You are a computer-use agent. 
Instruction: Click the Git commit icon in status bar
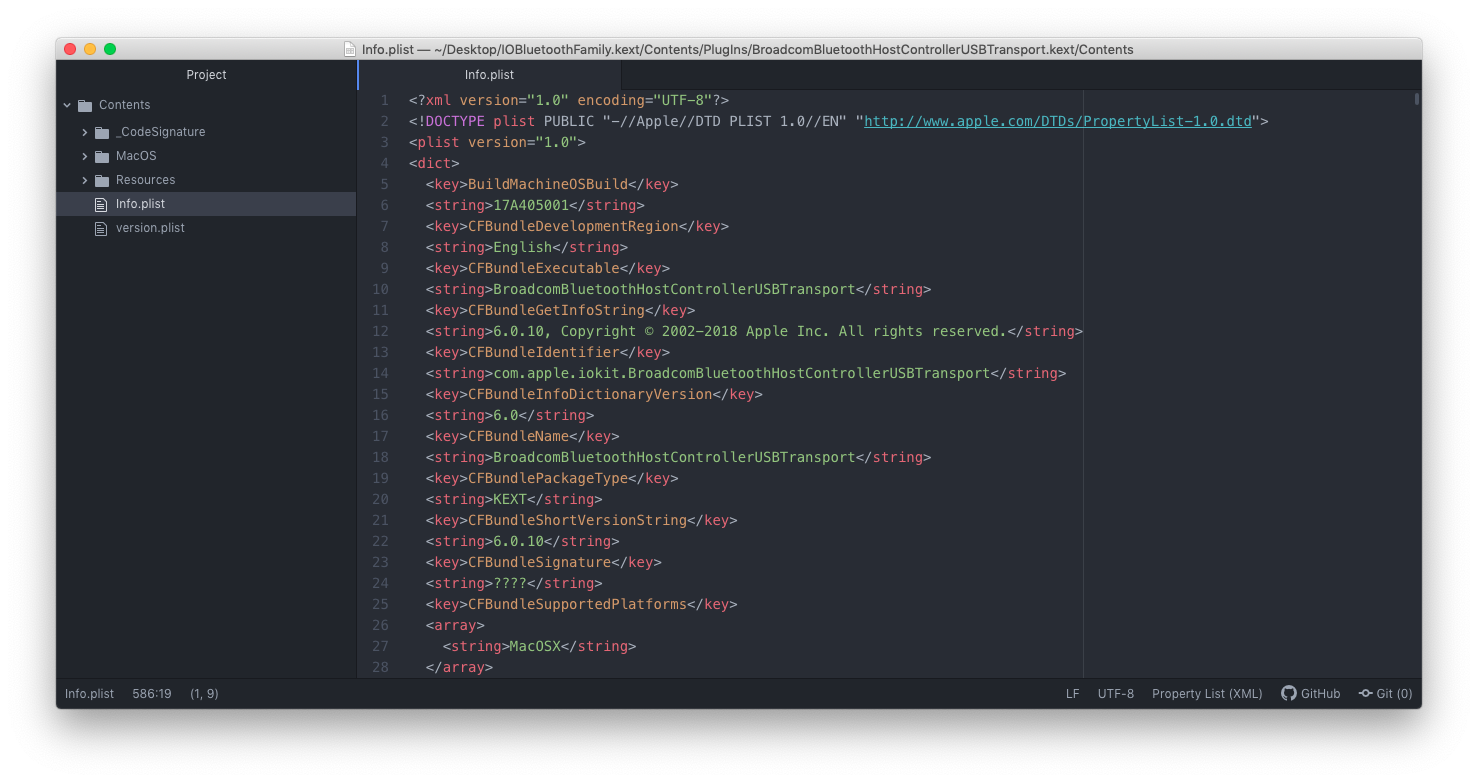pos(1365,693)
